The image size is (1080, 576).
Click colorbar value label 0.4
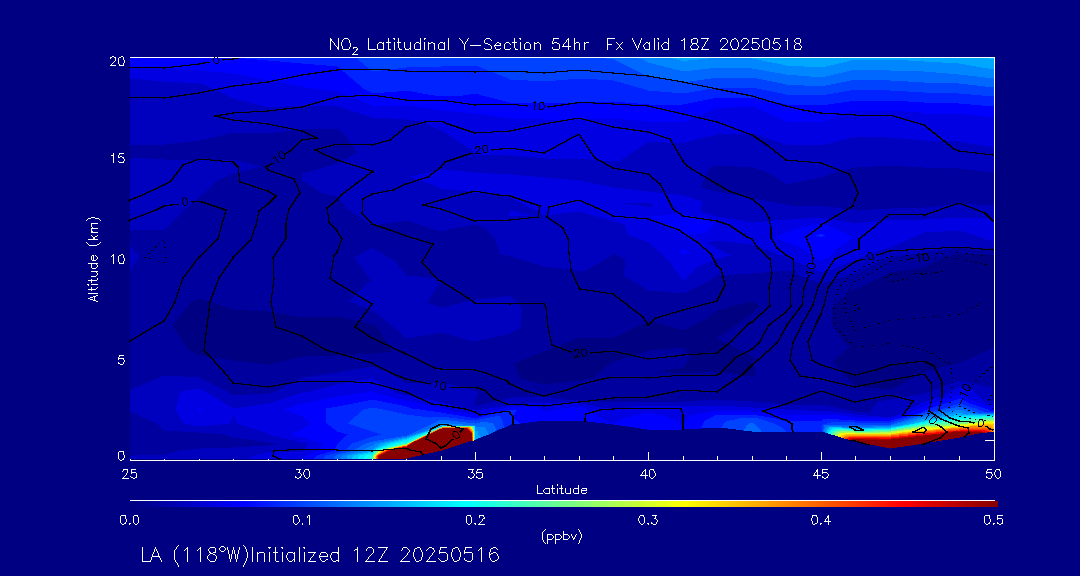(x=821, y=521)
